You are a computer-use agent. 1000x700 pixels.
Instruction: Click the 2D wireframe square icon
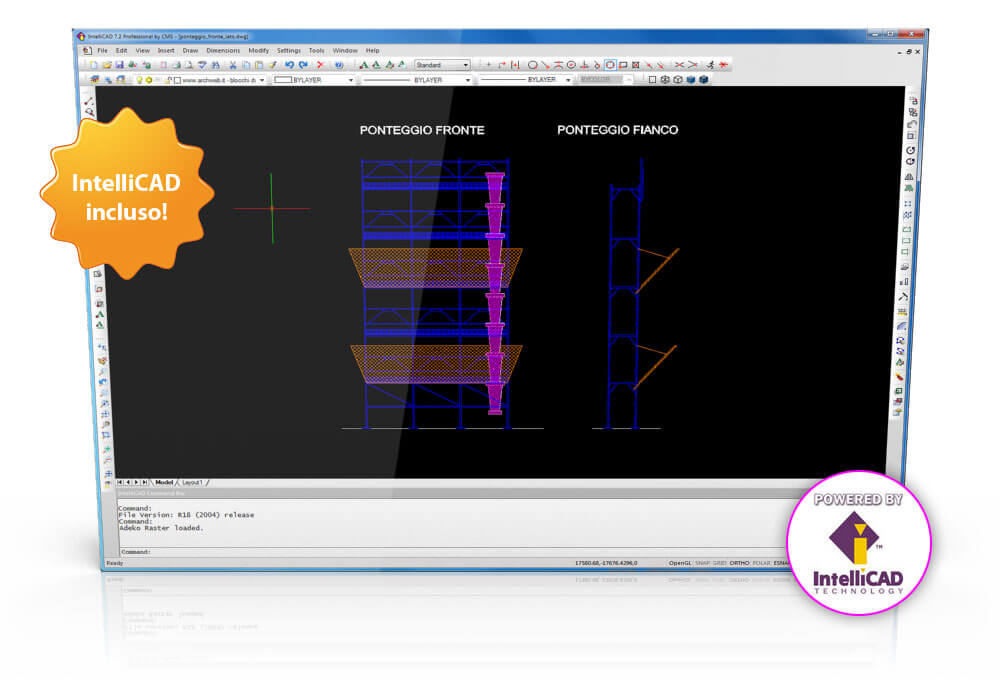[x=652, y=80]
